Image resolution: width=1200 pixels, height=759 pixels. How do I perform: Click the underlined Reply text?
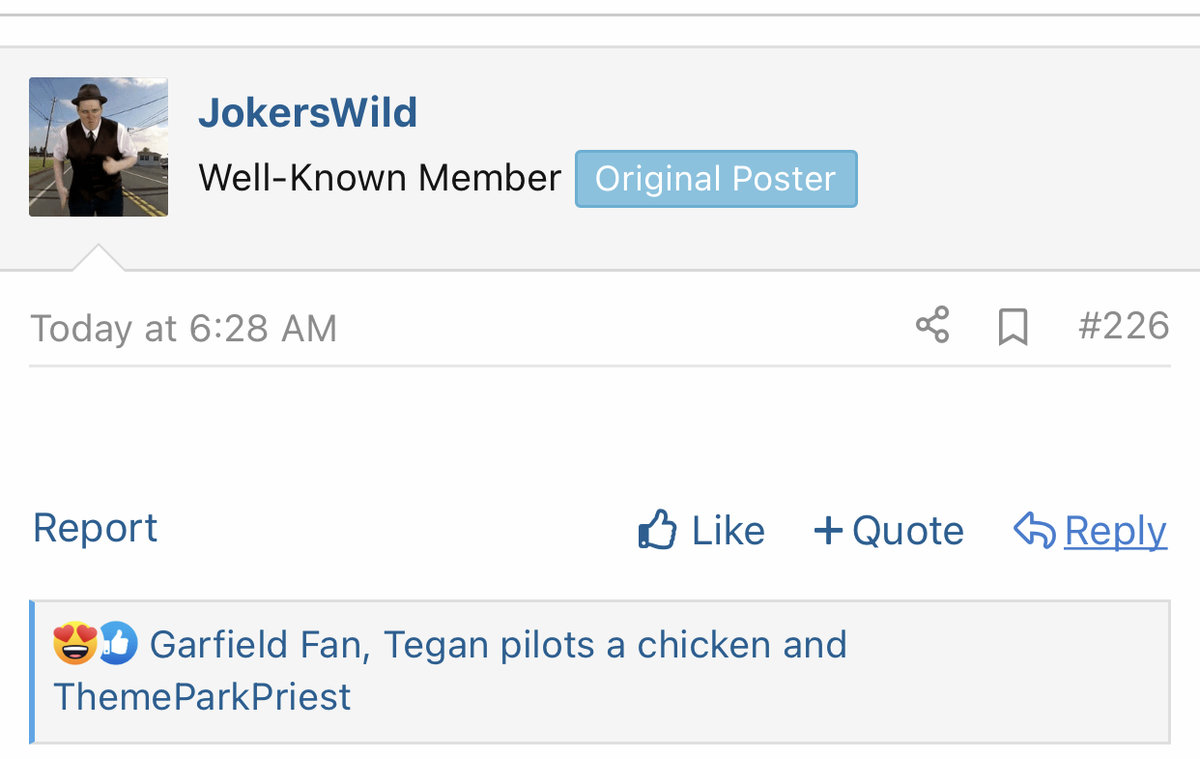[x=1116, y=531]
